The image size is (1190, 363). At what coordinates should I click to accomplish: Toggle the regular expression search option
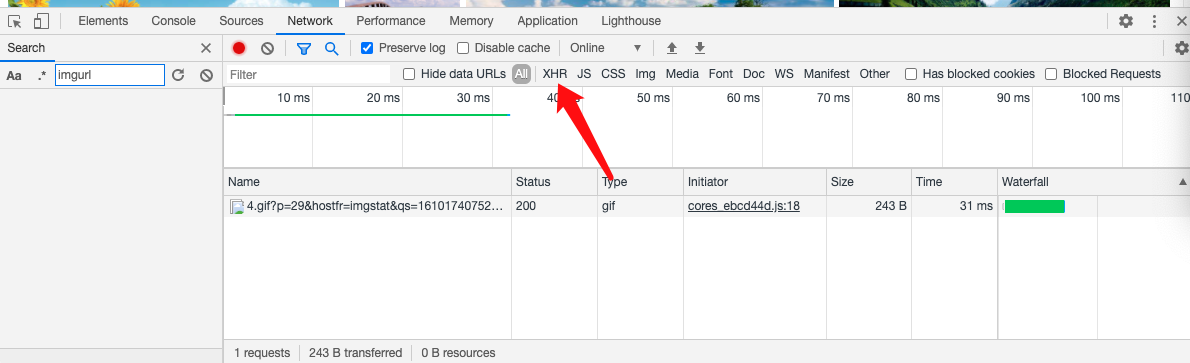pyautogui.click(x=42, y=75)
